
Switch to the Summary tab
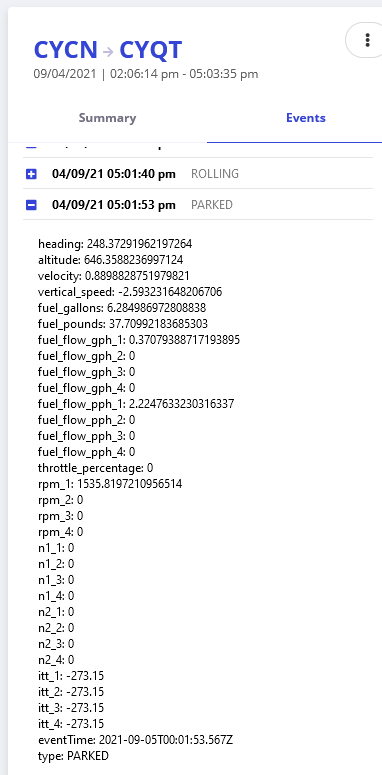point(107,118)
